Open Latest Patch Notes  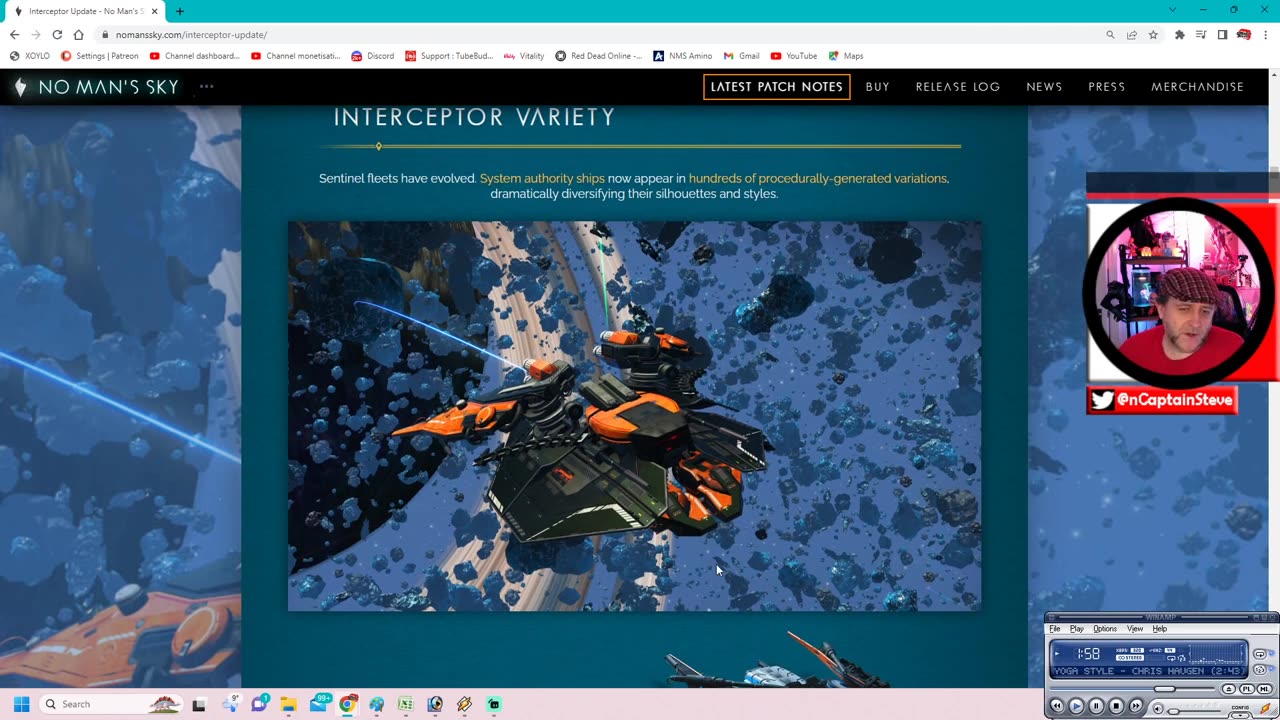pos(776,87)
